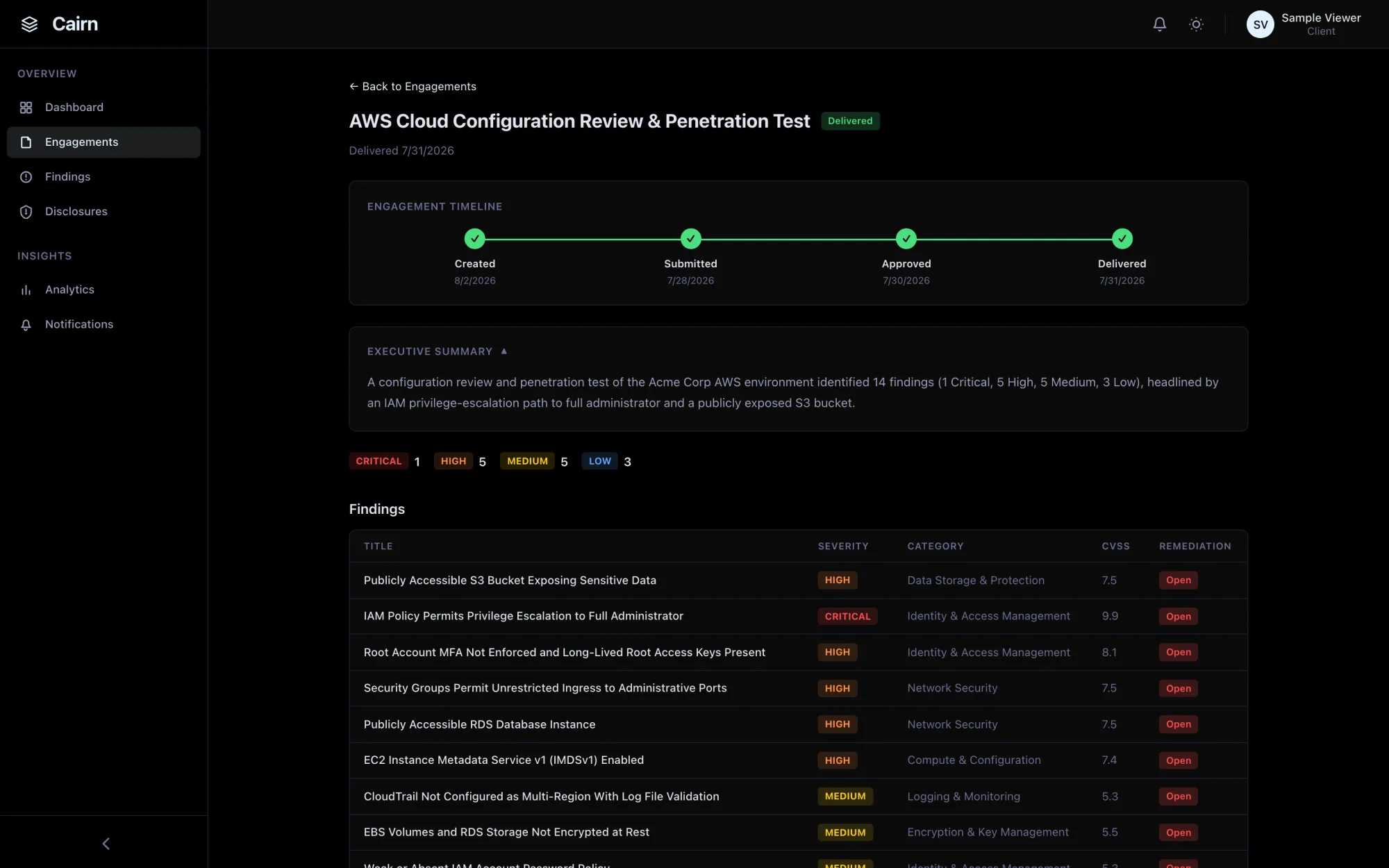The image size is (1389, 868).
Task: Click 'Data Storage & Protection' category cell
Action: point(976,581)
